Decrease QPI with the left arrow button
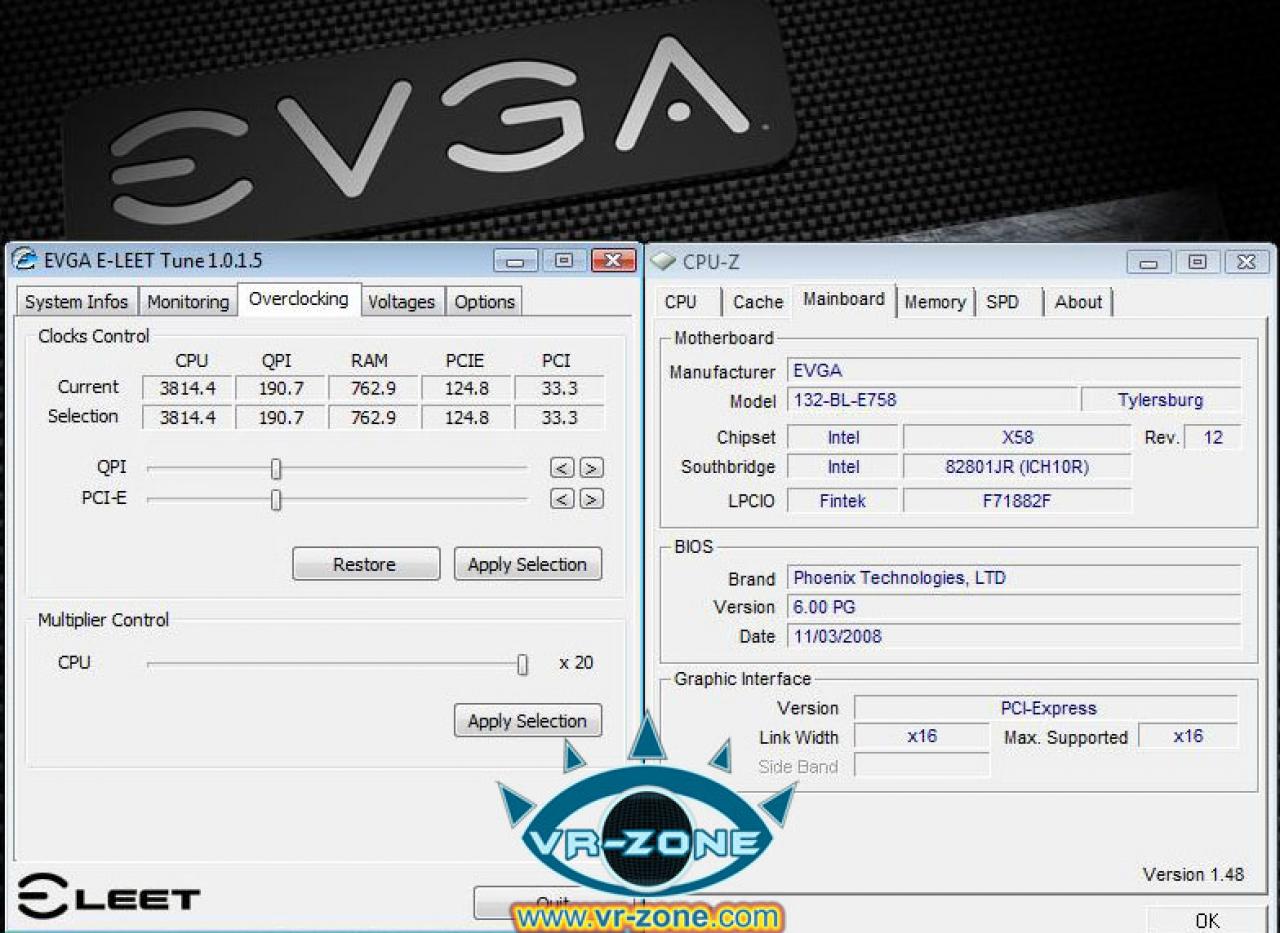 (563, 468)
